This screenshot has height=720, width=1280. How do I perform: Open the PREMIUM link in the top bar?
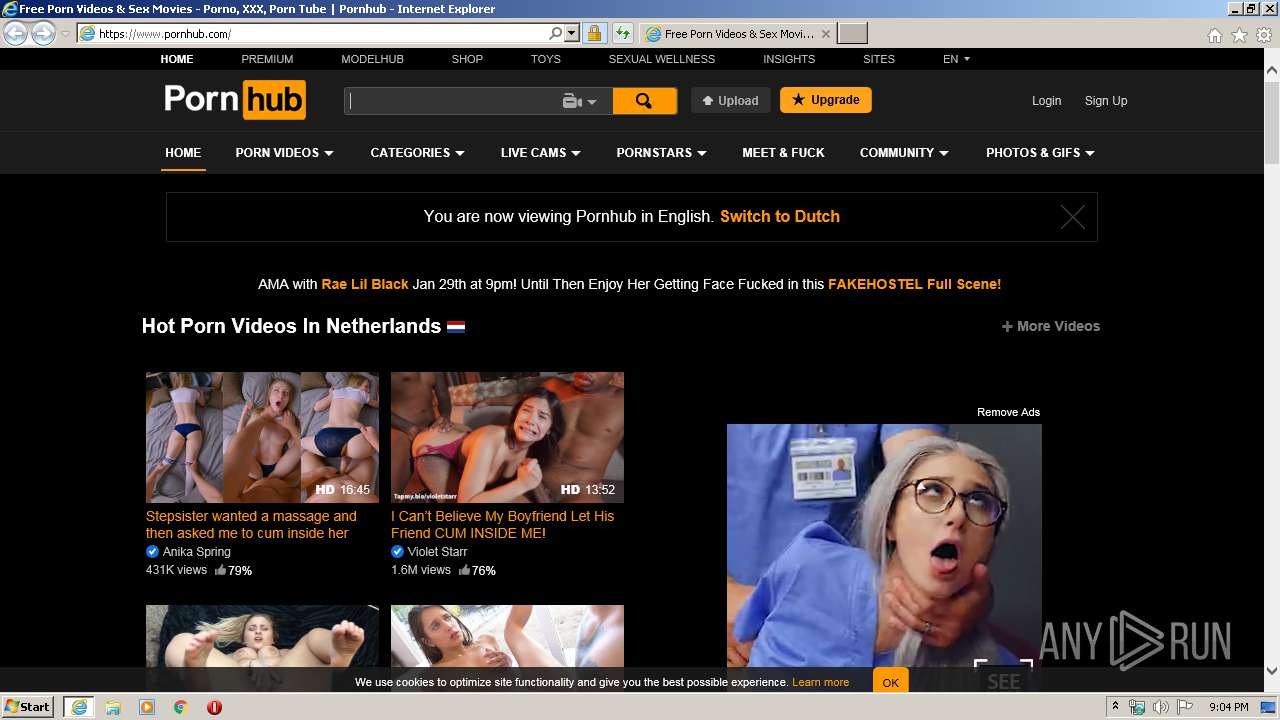267,59
